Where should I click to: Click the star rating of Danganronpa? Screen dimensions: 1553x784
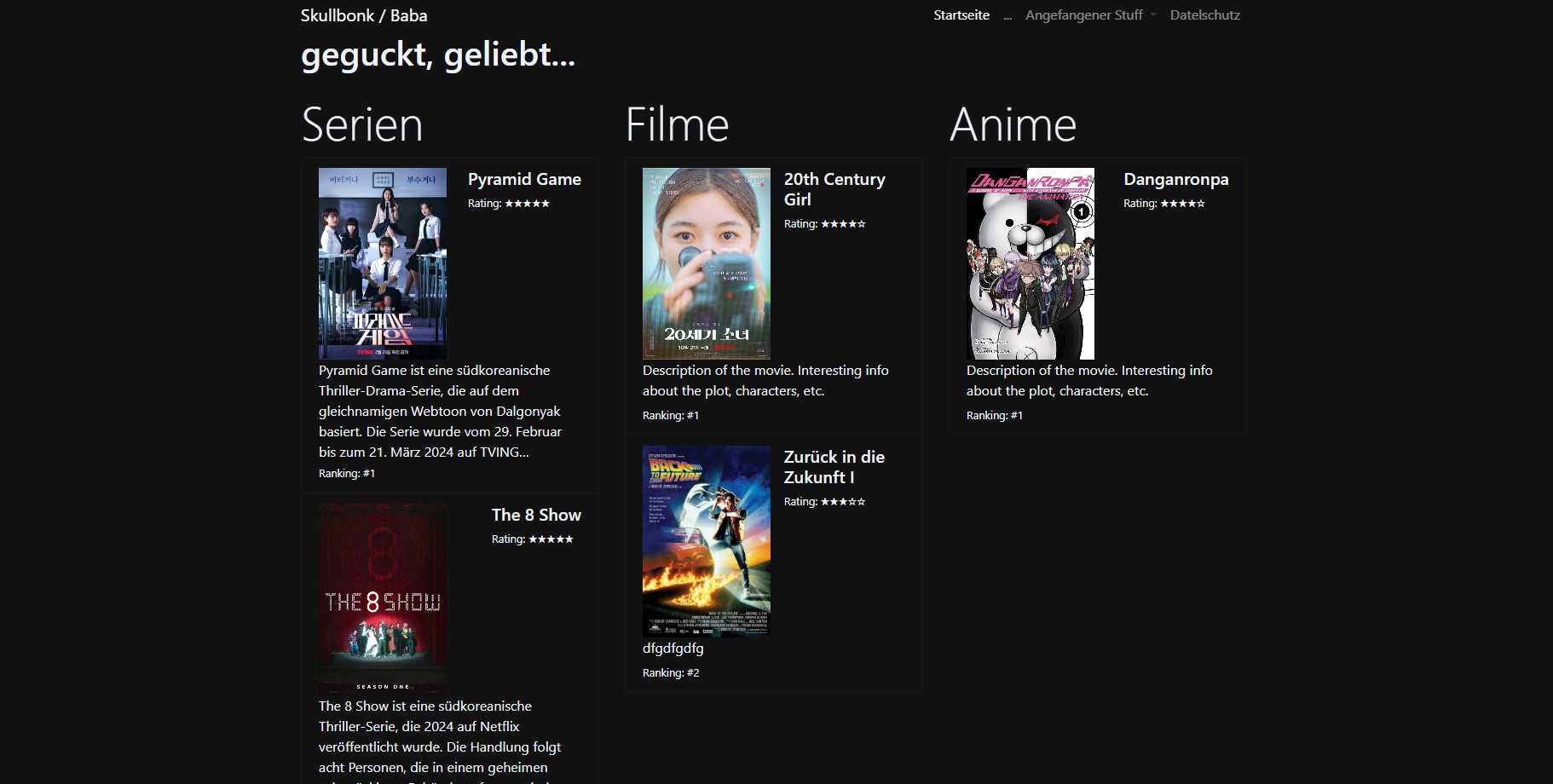(1182, 204)
